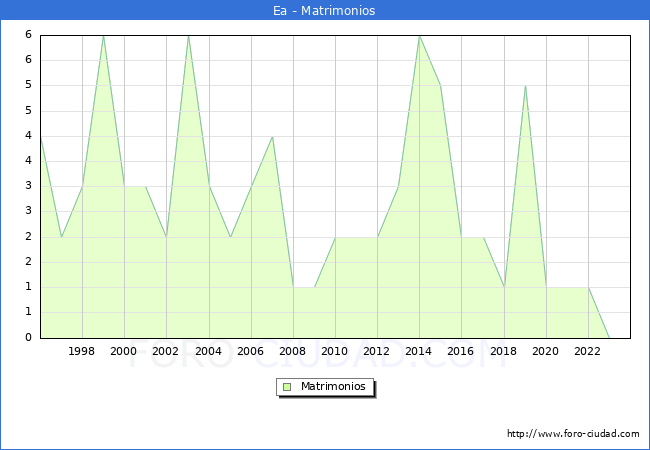Image resolution: width=650 pixels, height=450 pixels.
Task: Select the 2006 label on x-axis
Action: [250, 351]
